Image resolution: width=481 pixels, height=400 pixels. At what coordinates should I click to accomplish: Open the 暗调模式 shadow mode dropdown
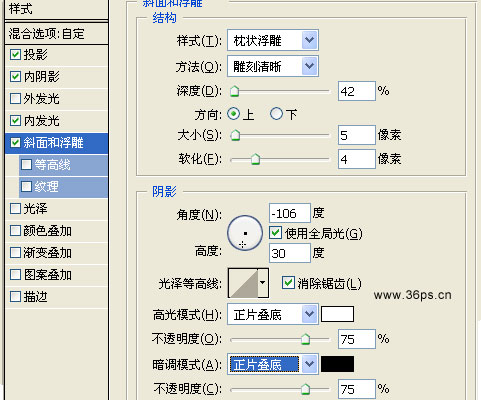tap(273, 364)
